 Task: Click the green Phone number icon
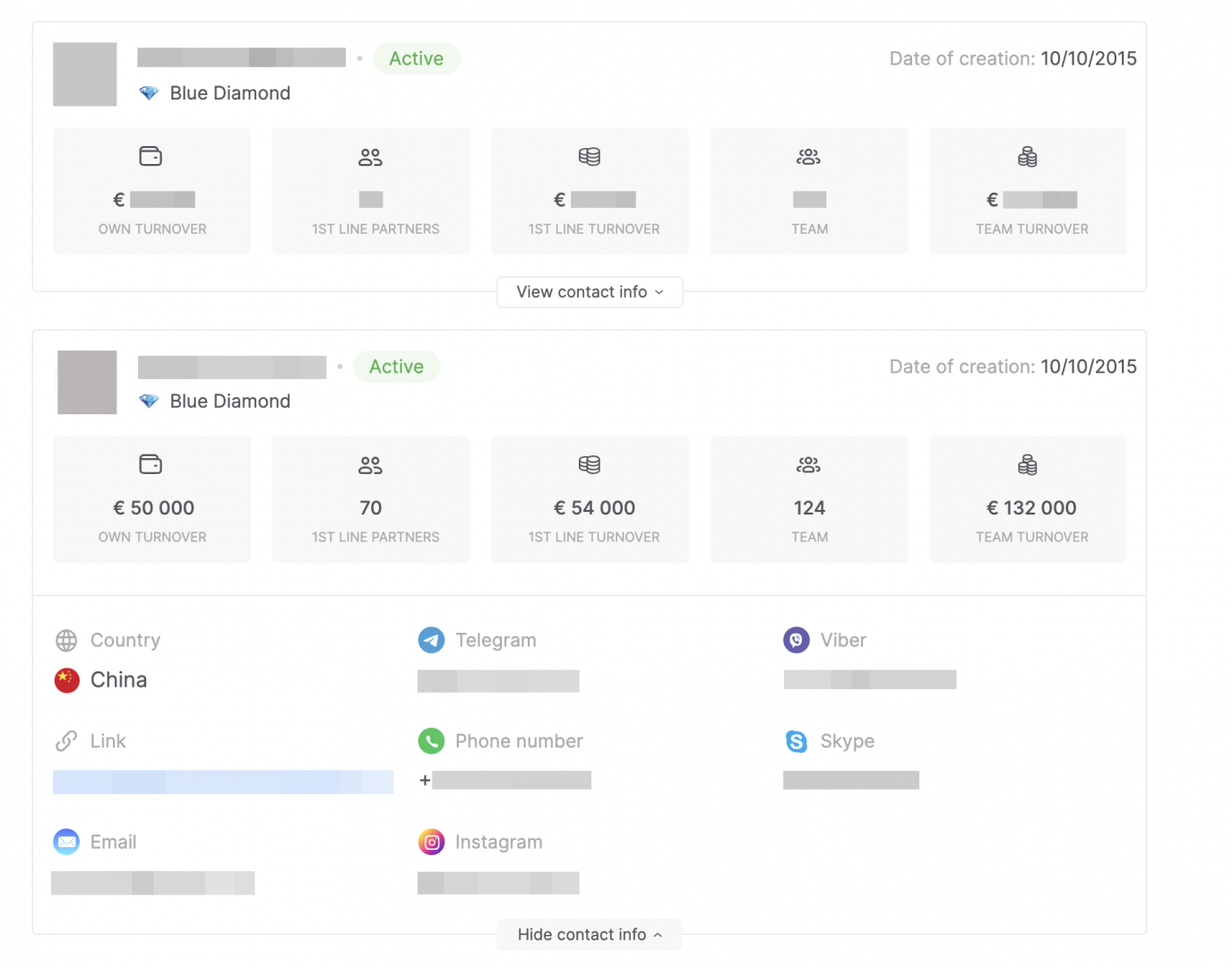pos(431,741)
